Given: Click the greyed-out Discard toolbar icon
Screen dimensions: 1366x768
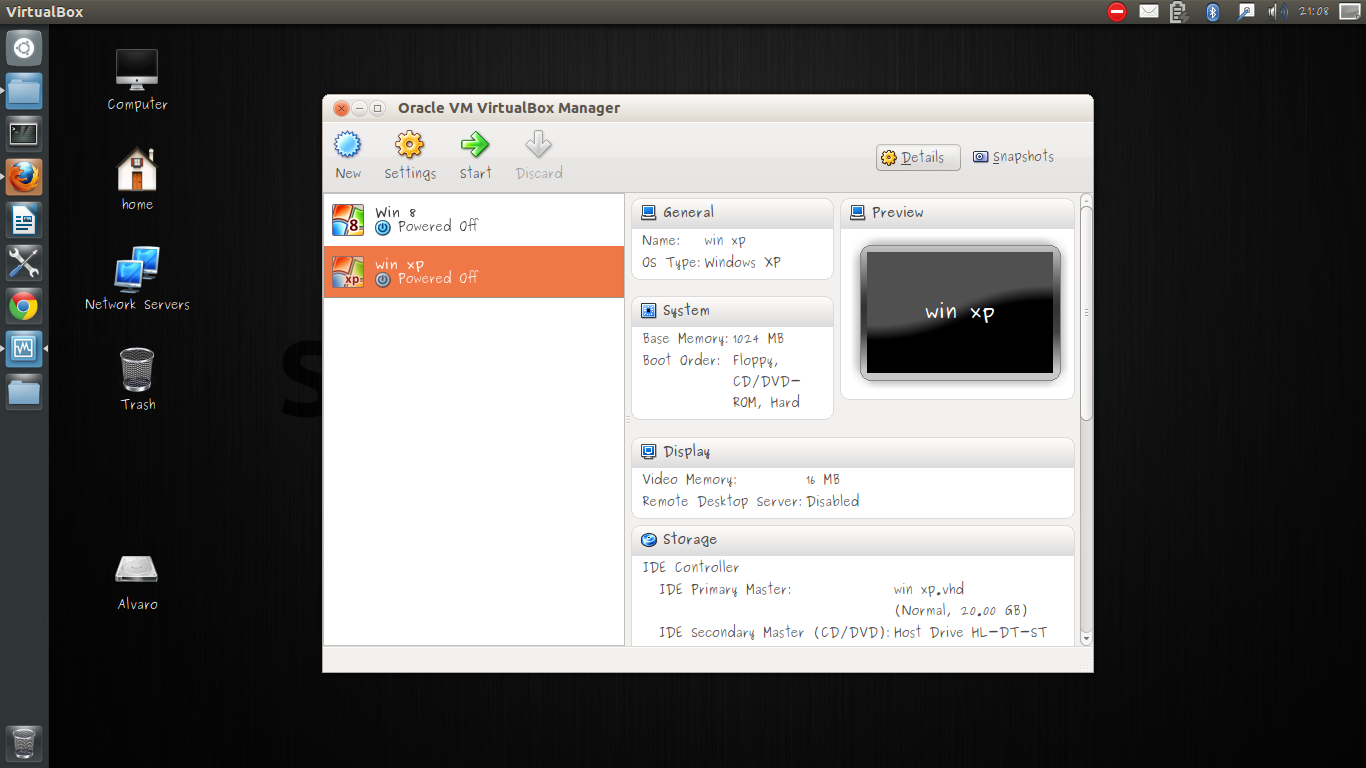Looking at the screenshot, I should pyautogui.click(x=539, y=146).
